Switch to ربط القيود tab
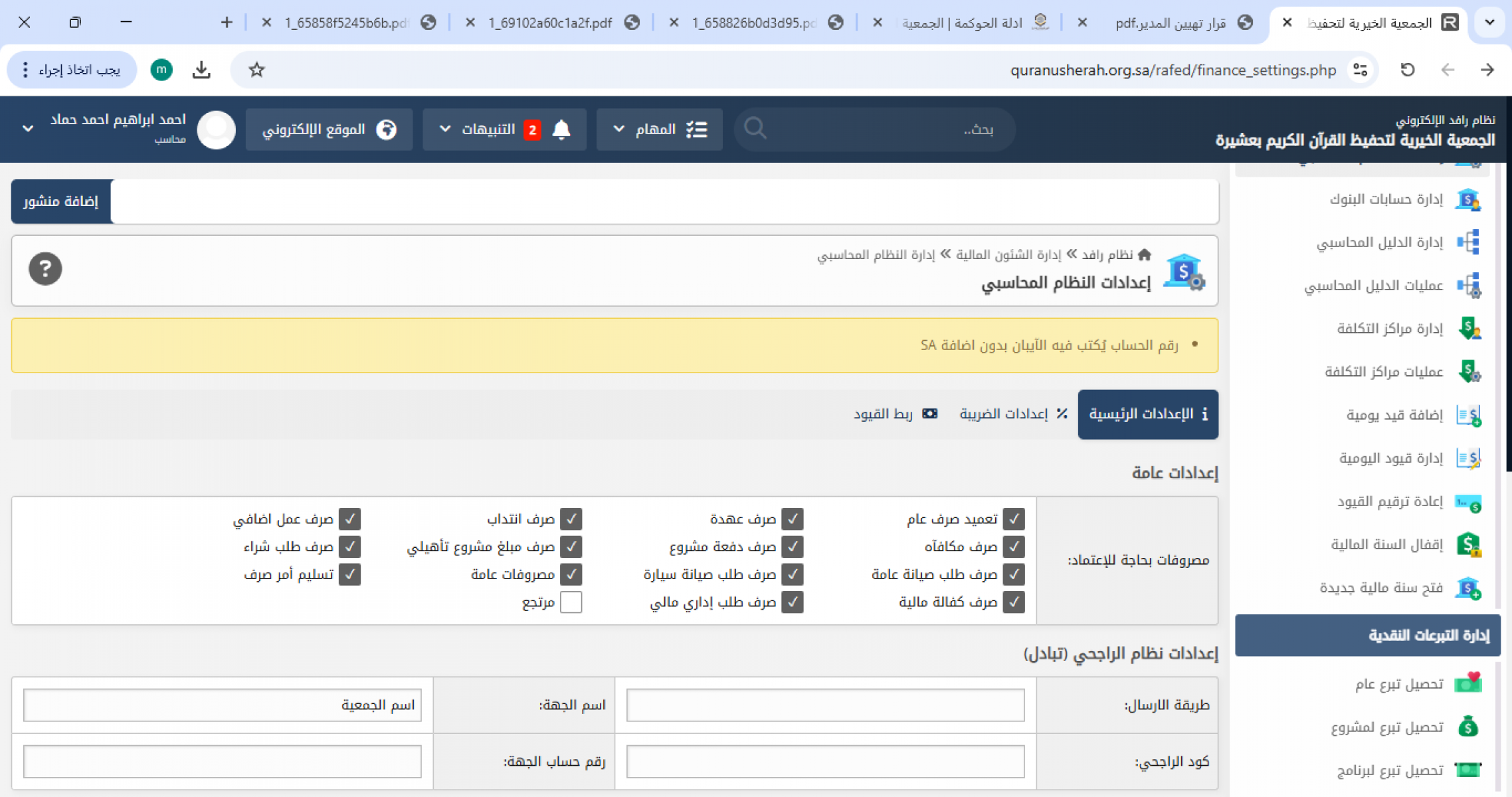The image size is (1512, 797). [x=894, y=414]
